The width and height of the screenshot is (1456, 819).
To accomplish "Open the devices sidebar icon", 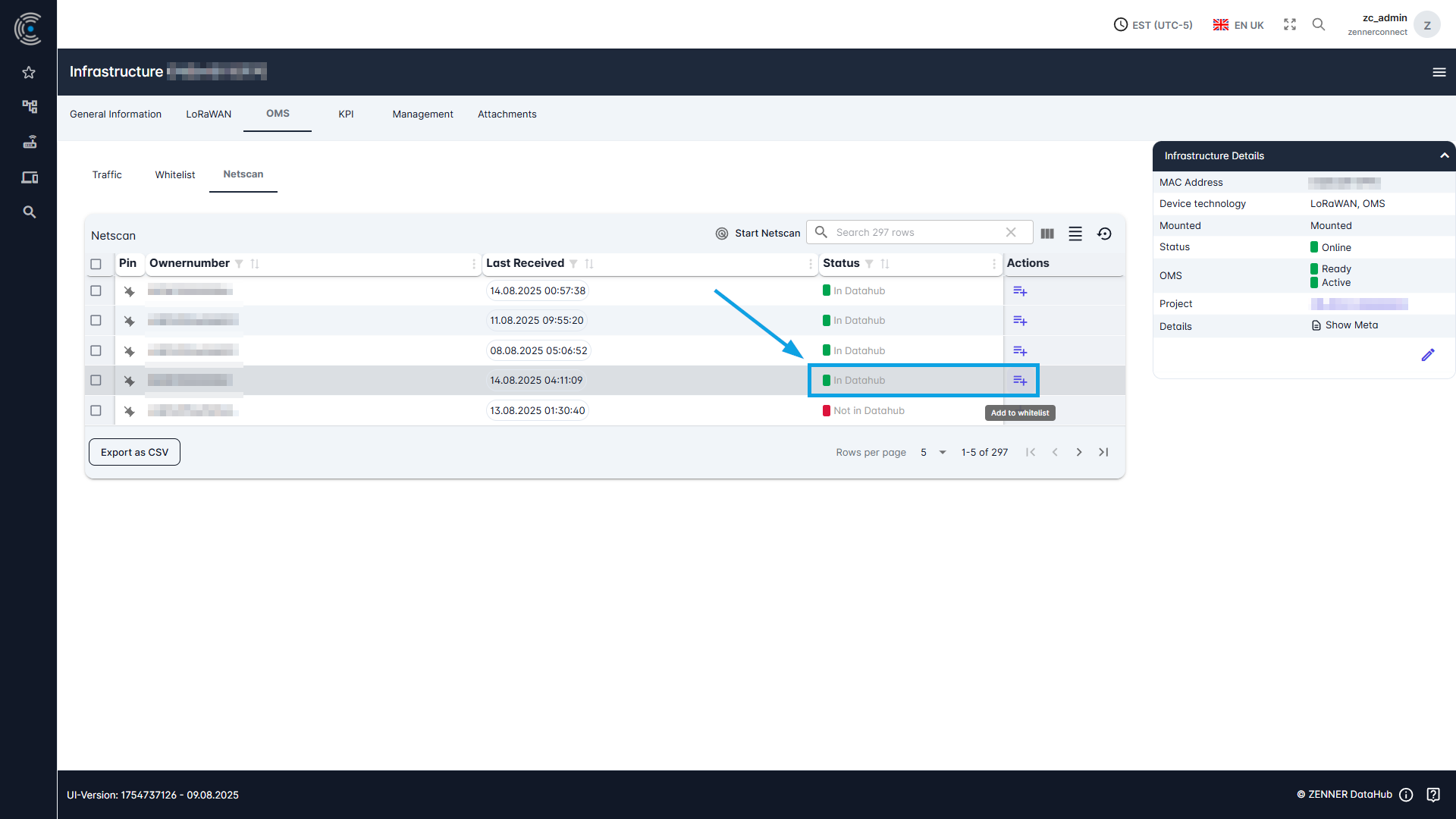I will (x=28, y=177).
